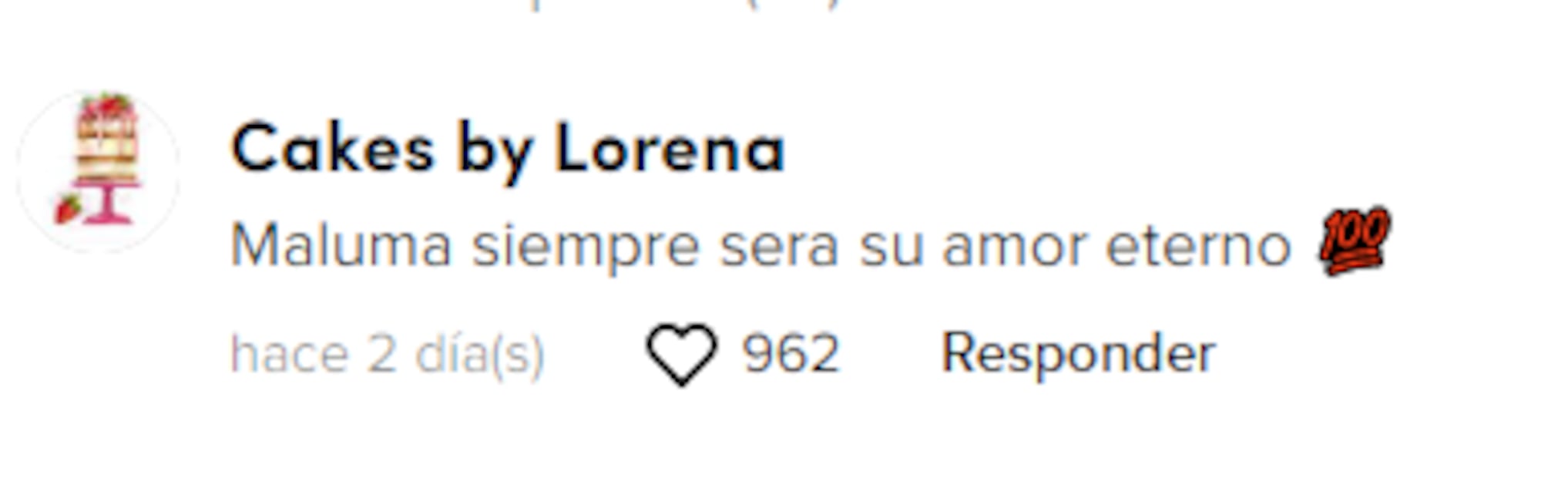
Task: Click the red 100 emoji in the comment
Action: [x=1355, y=241]
